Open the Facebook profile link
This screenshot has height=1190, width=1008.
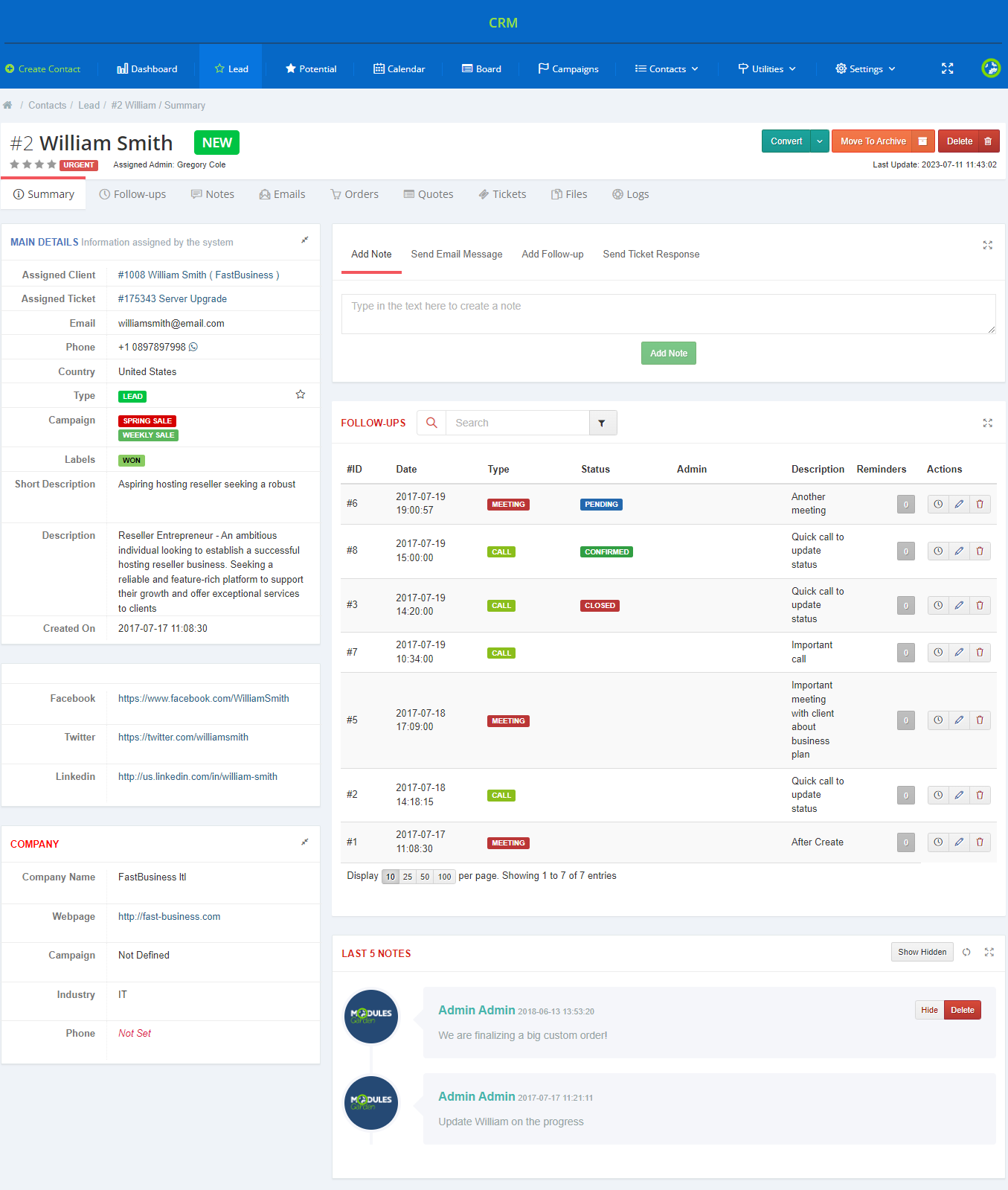coord(204,699)
